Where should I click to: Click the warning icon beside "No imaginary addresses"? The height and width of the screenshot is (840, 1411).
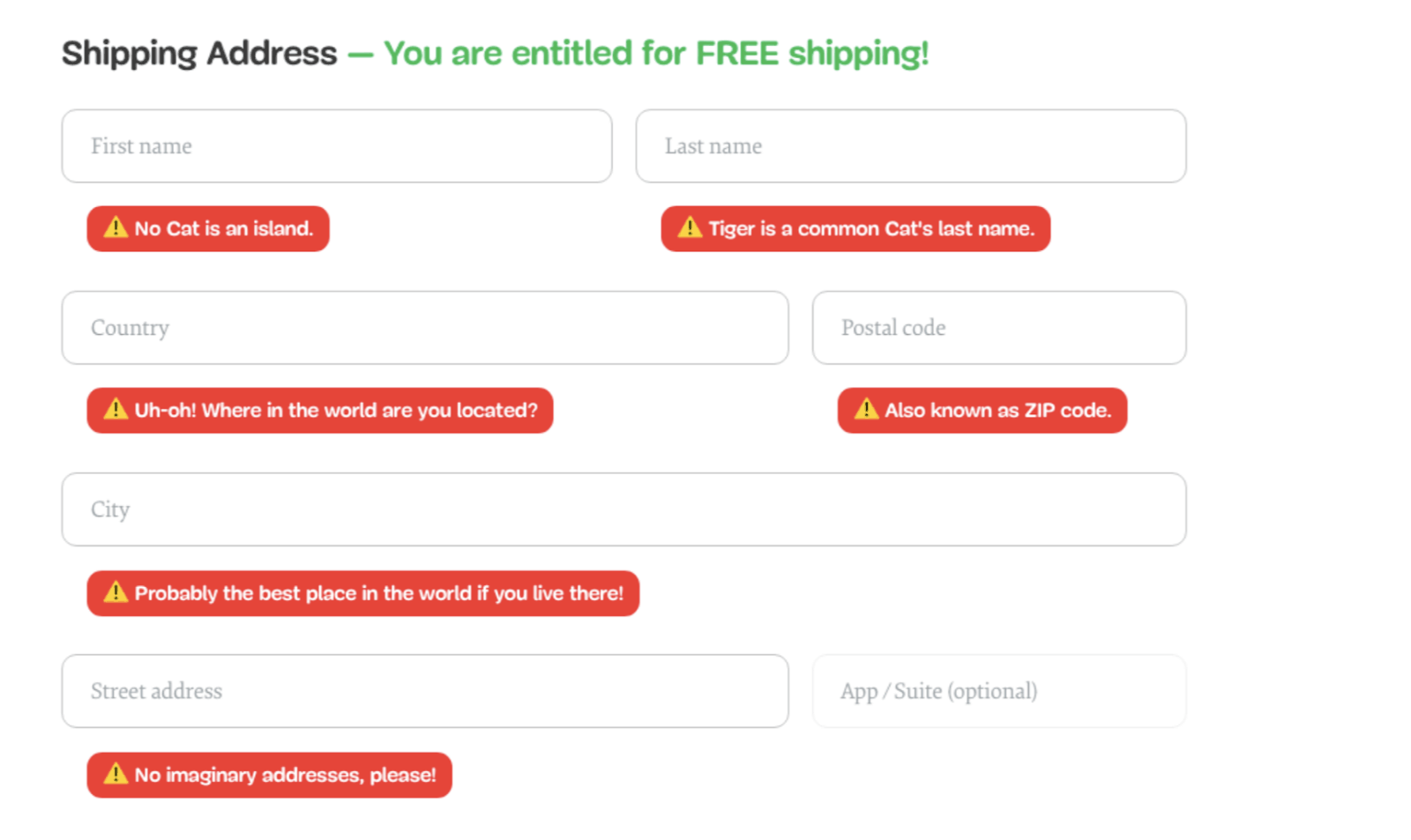(x=116, y=774)
